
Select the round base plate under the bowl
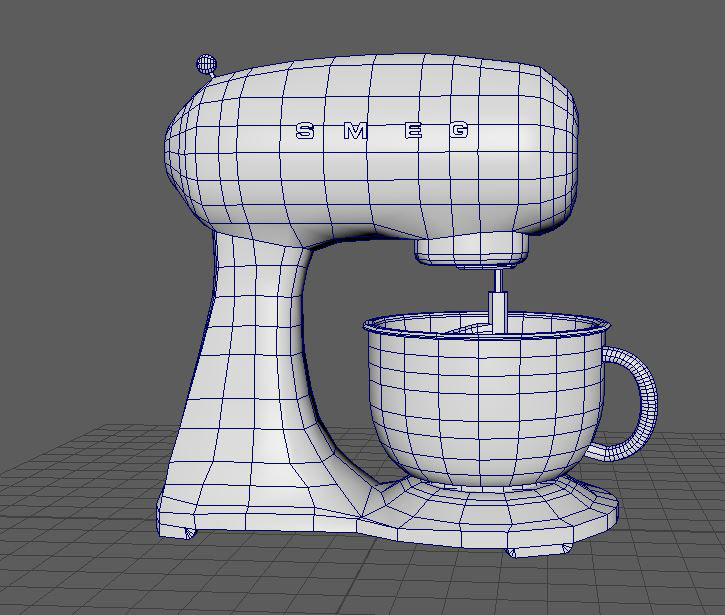click(x=490, y=513)
